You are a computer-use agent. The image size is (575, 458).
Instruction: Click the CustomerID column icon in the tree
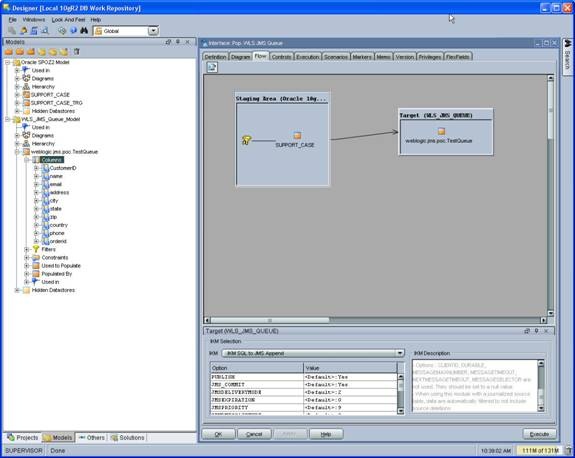pos(45,168)
